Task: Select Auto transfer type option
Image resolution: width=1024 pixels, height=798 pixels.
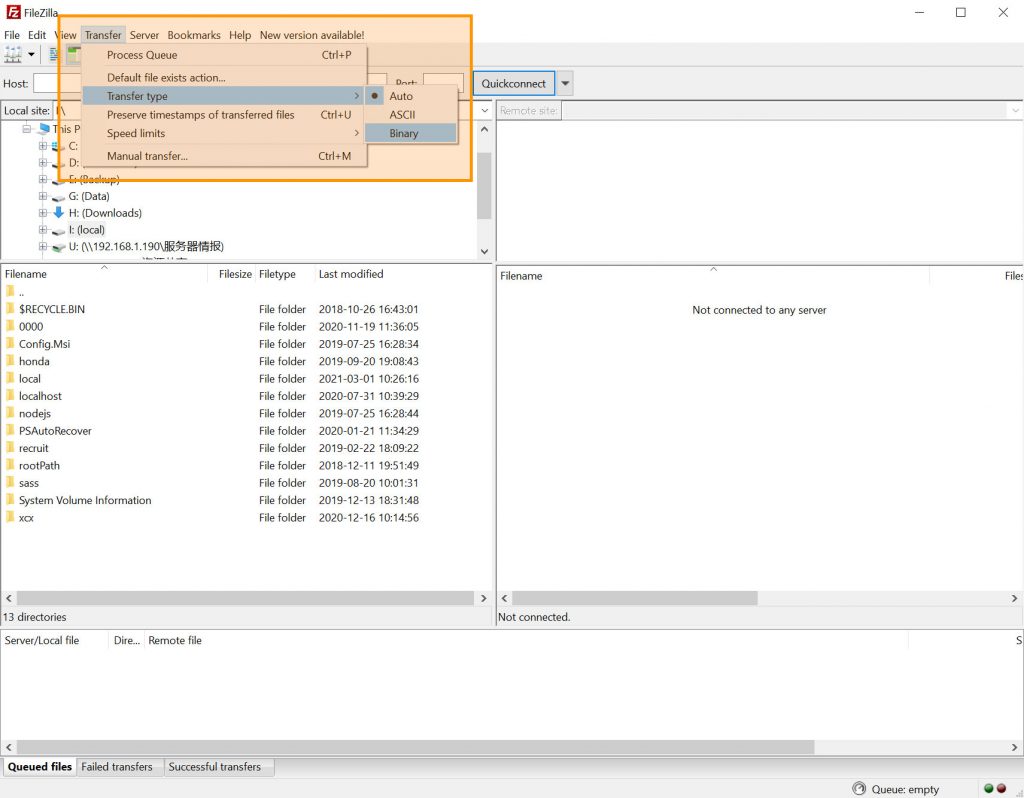Action: (401, 96)
